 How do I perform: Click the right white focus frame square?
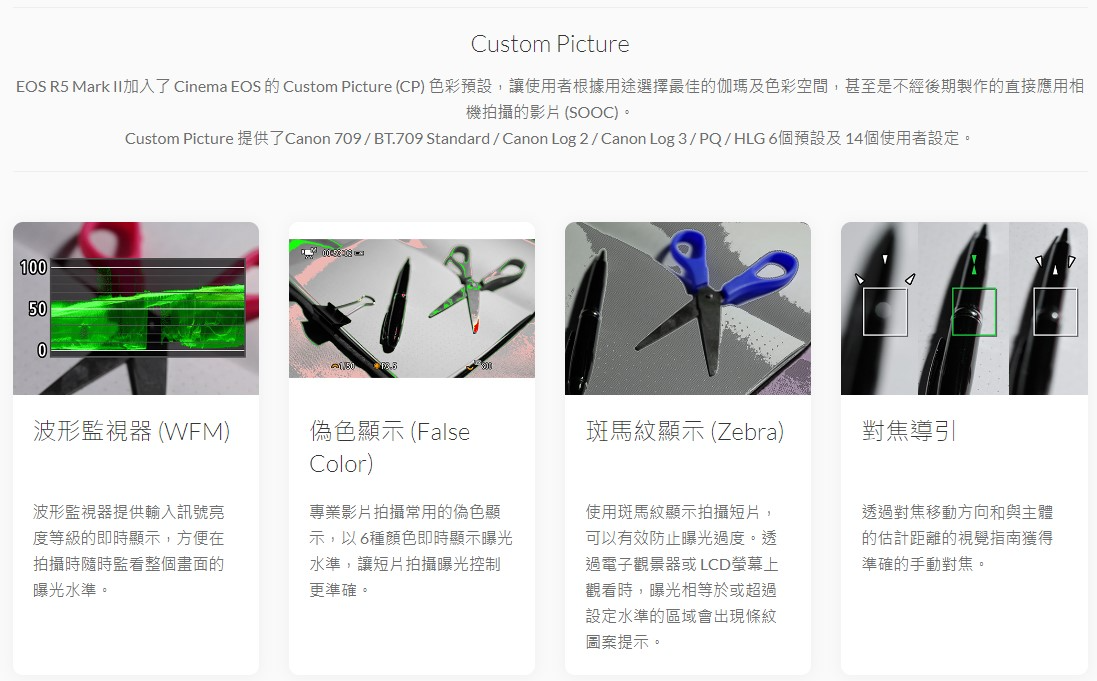[1055, 312]
